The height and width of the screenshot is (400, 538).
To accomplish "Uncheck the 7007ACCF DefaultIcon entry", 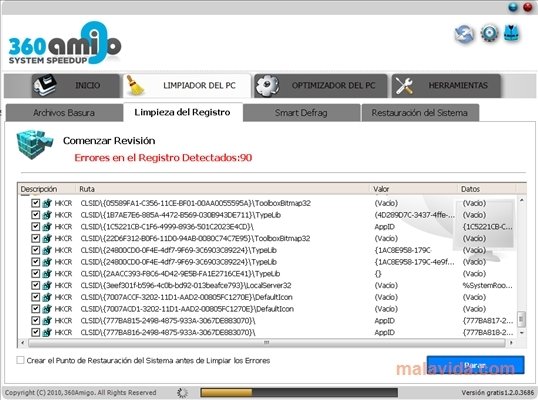I will tap(35, 297).
